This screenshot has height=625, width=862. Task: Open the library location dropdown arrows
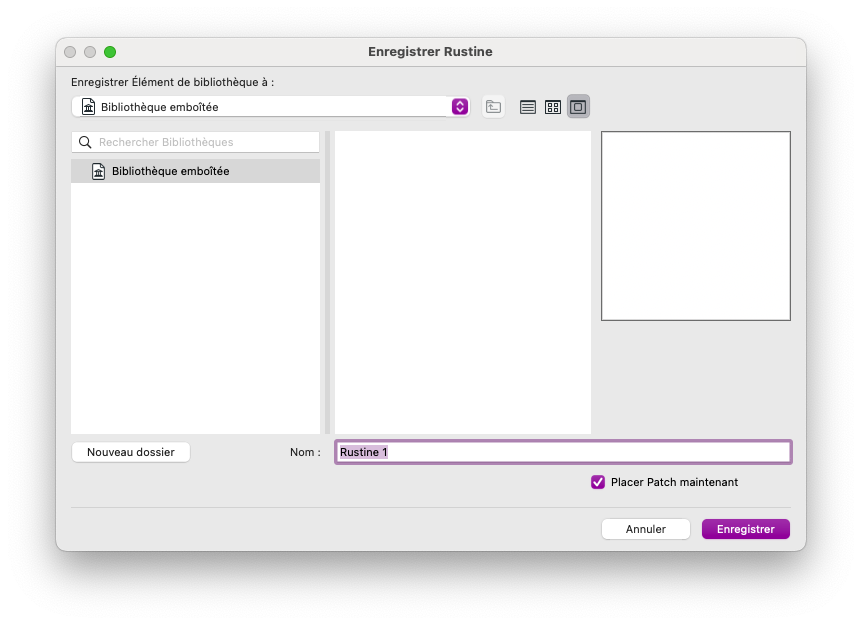460,107
